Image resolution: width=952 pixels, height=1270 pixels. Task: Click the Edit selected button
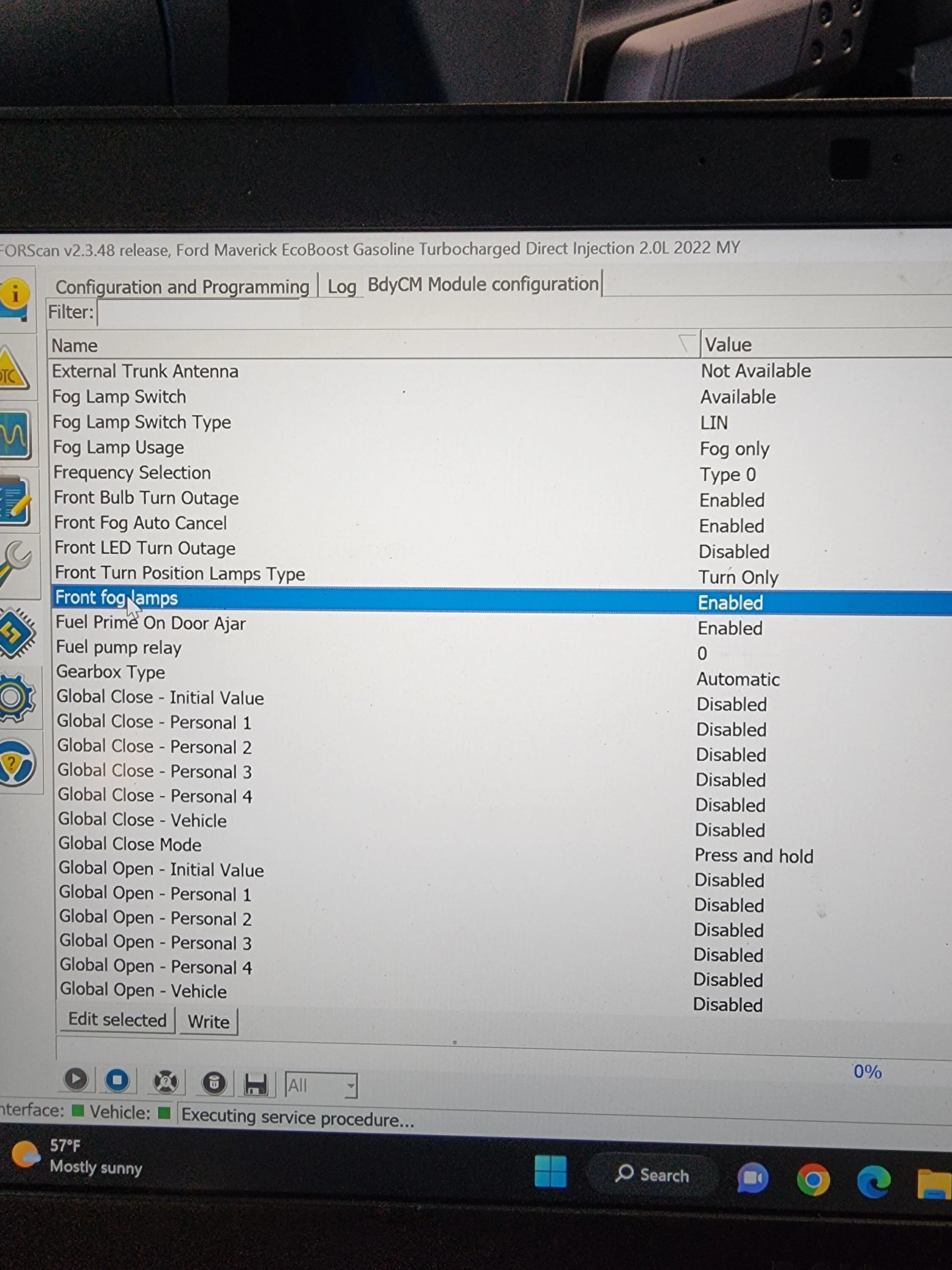118,1020
